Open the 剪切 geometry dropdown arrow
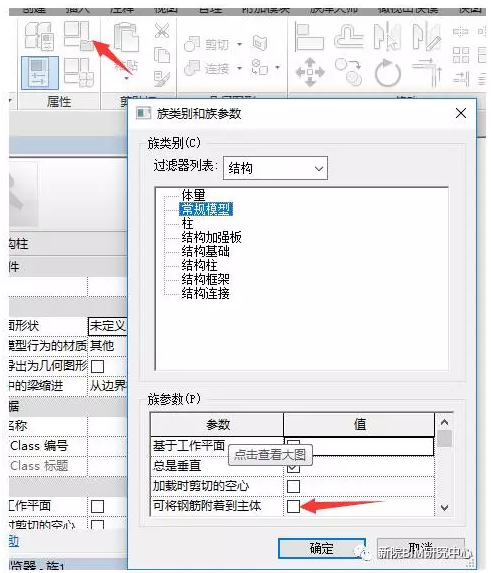Image resolution: width=491 pixels, height=573 pixels. coord(240,45)
